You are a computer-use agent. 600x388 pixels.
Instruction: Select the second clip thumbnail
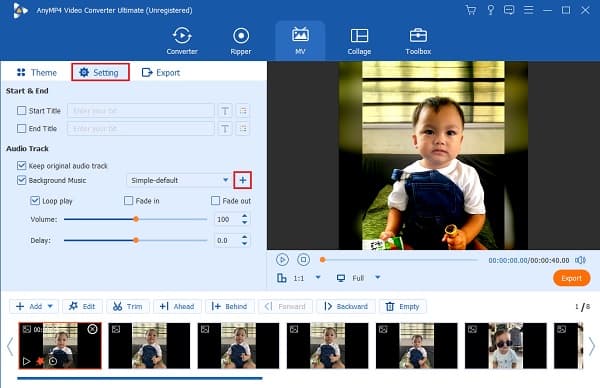[149, 346]
